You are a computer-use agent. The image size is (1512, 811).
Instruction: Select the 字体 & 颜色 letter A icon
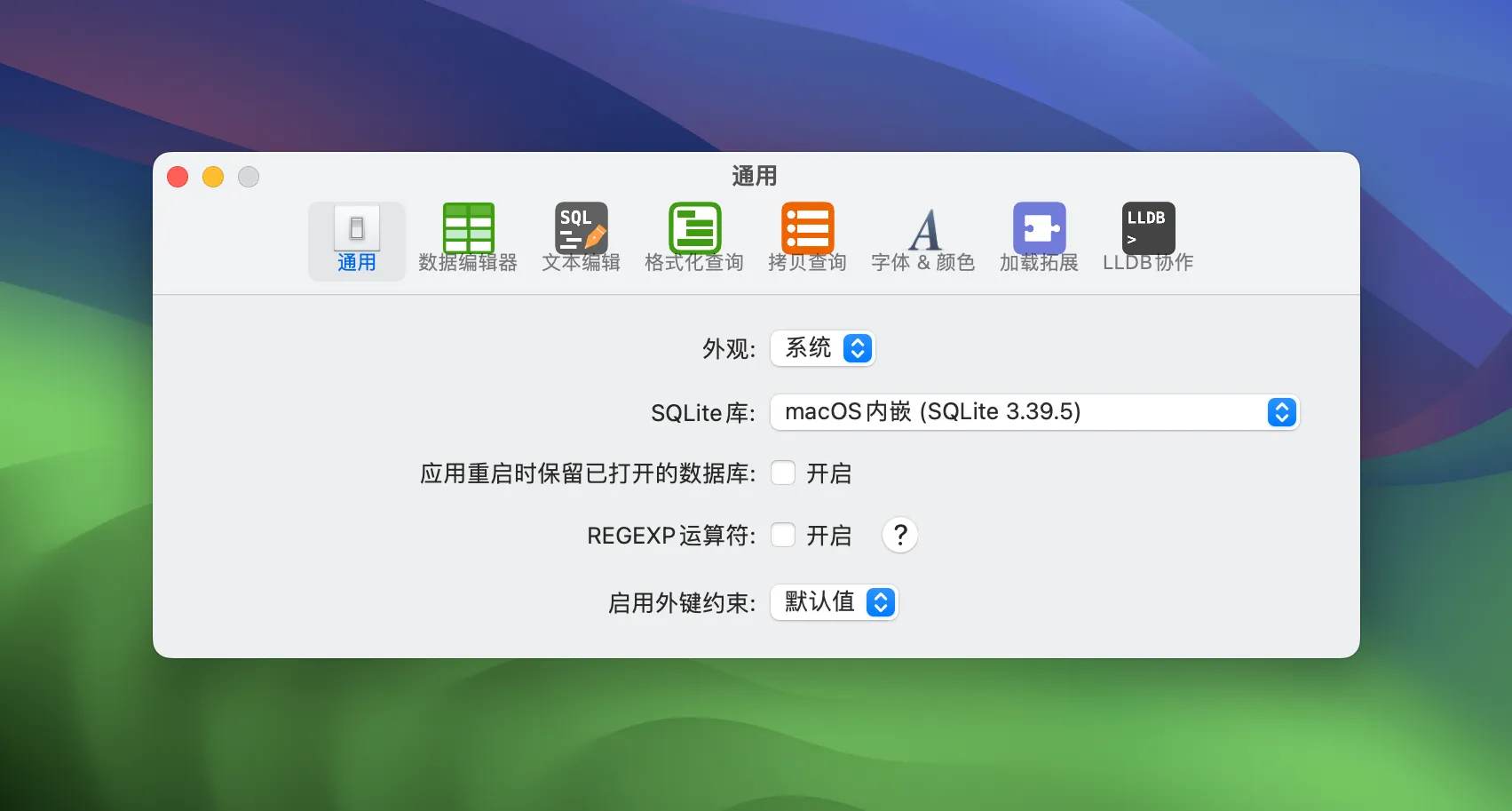924,229
